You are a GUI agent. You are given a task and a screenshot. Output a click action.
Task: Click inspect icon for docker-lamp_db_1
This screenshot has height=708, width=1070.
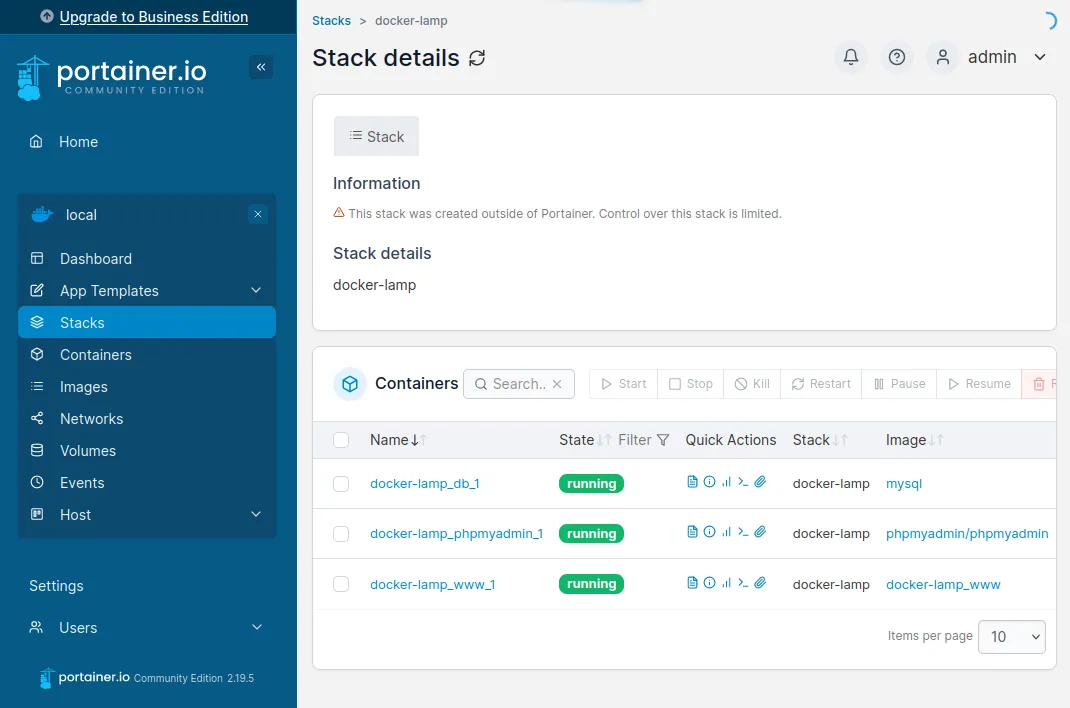pos(709,482)
